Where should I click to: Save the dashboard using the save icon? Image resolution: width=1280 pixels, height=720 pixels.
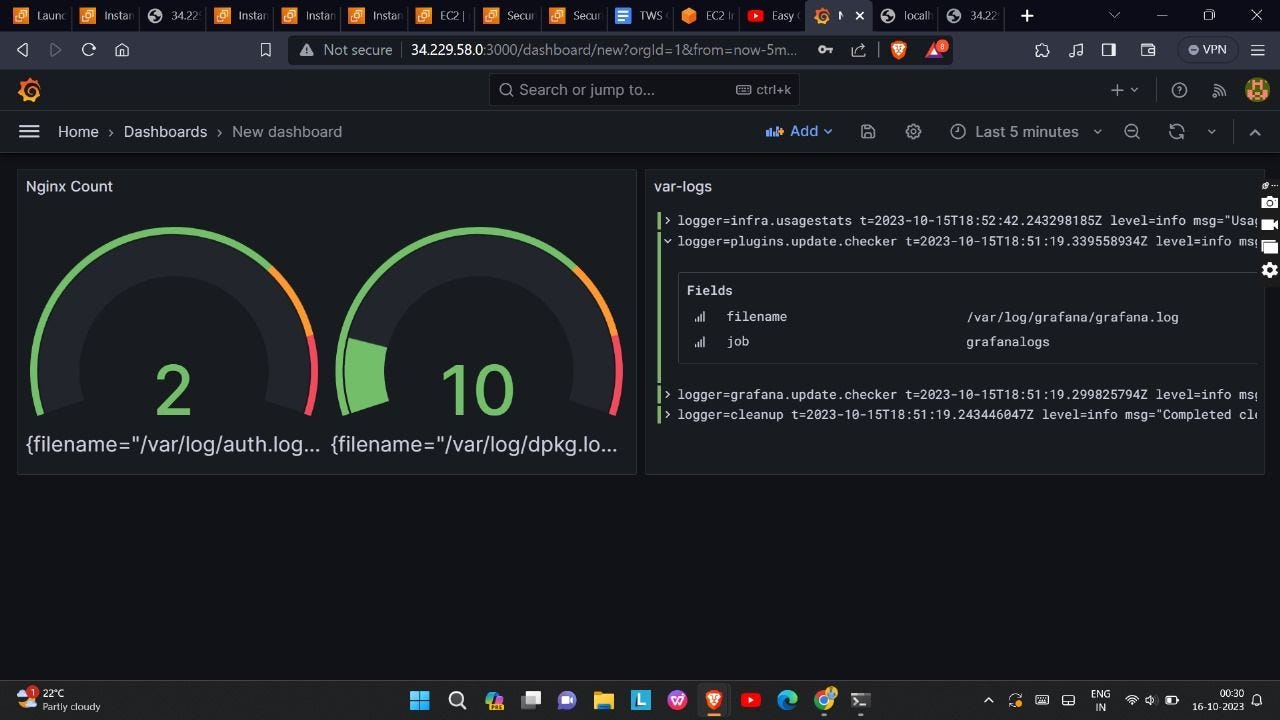867,131
